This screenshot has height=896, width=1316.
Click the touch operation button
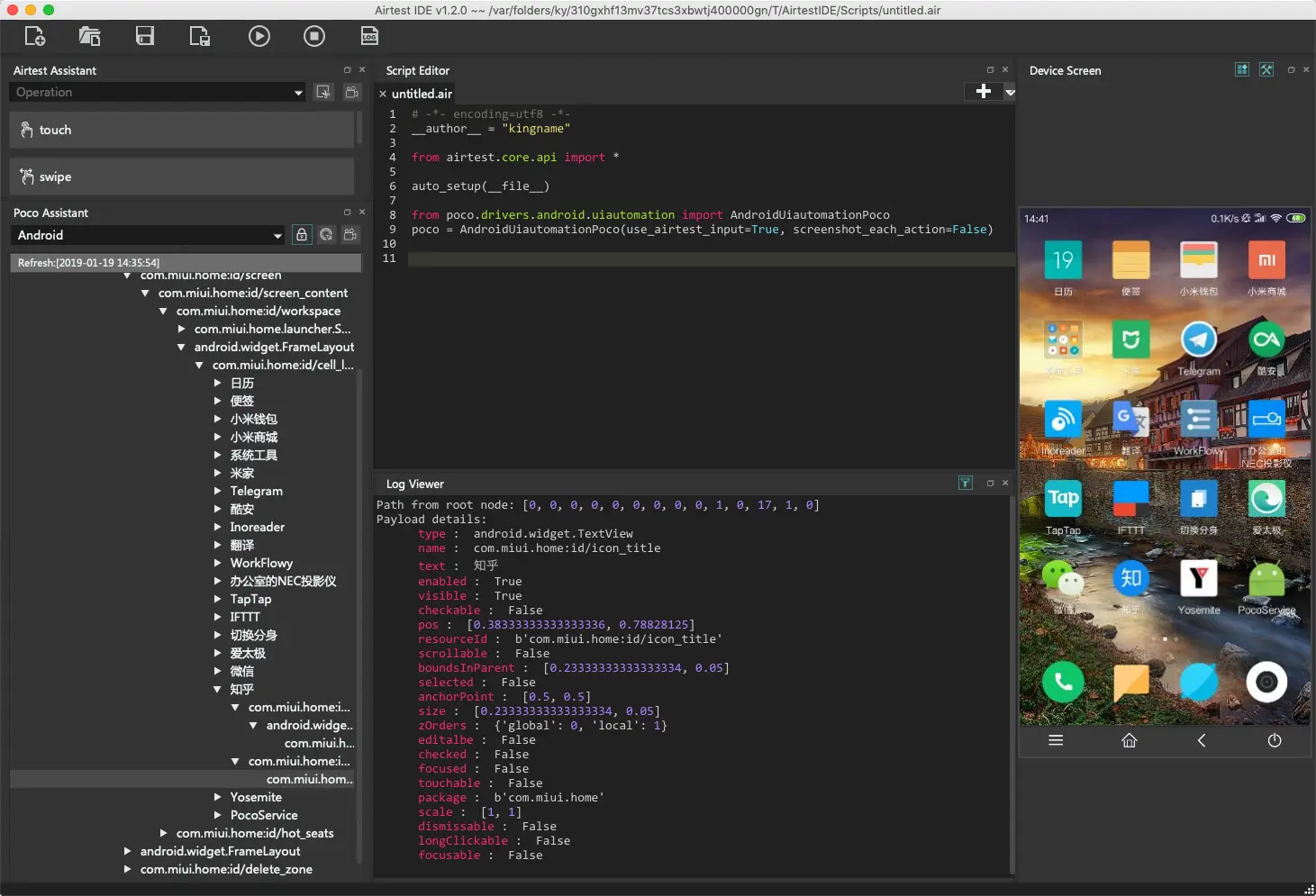coord(181,130)
